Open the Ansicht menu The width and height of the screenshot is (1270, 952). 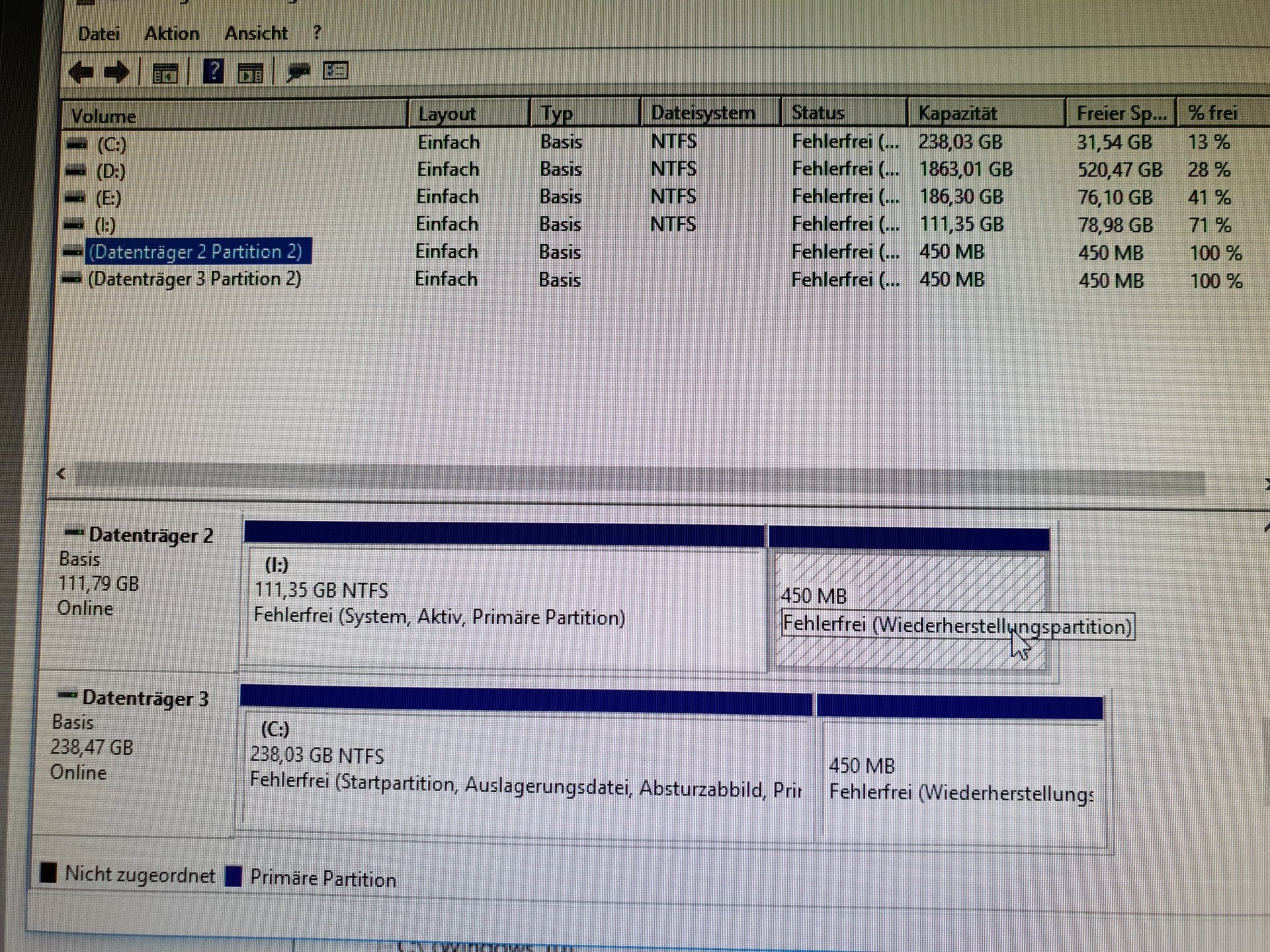coord(256,33)
